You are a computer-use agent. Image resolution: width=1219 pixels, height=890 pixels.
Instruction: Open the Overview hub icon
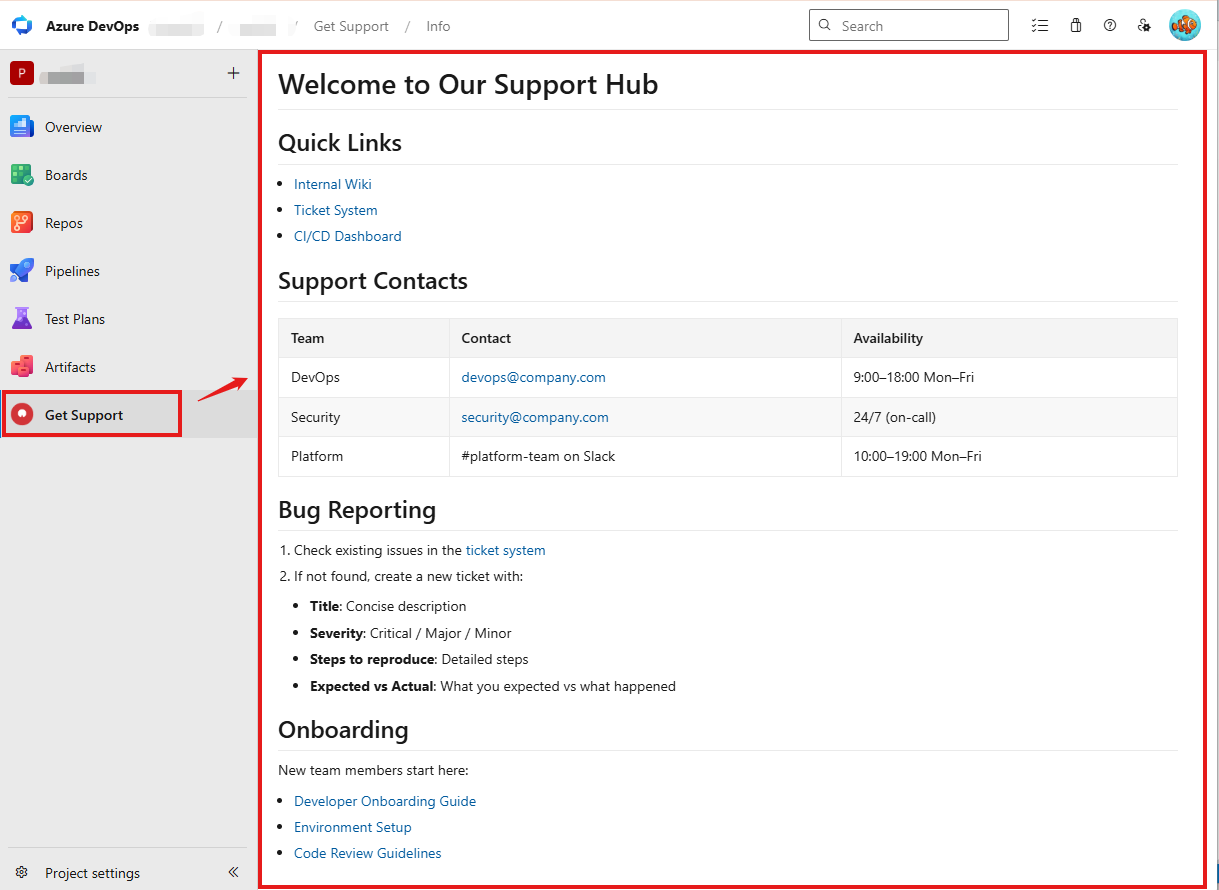(x=22, y=127)
